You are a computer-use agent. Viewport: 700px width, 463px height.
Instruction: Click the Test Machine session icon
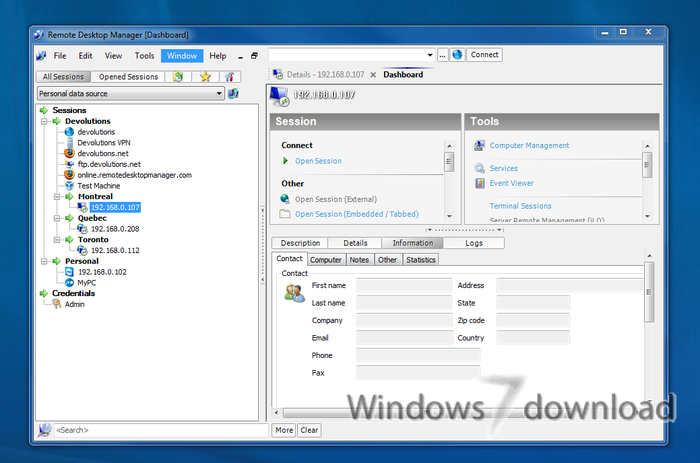70,185
